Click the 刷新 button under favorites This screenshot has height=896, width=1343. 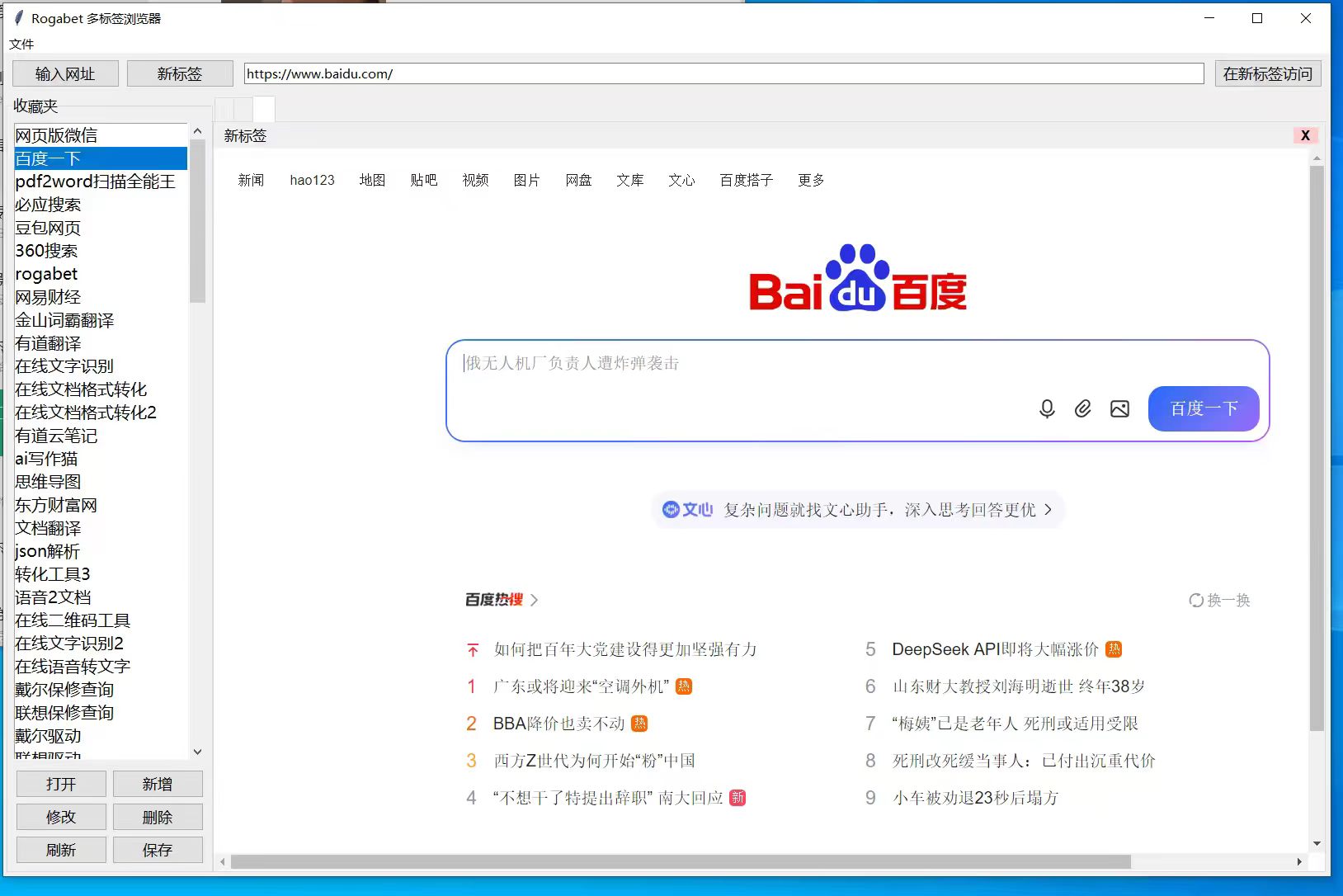tap(61, 850)
